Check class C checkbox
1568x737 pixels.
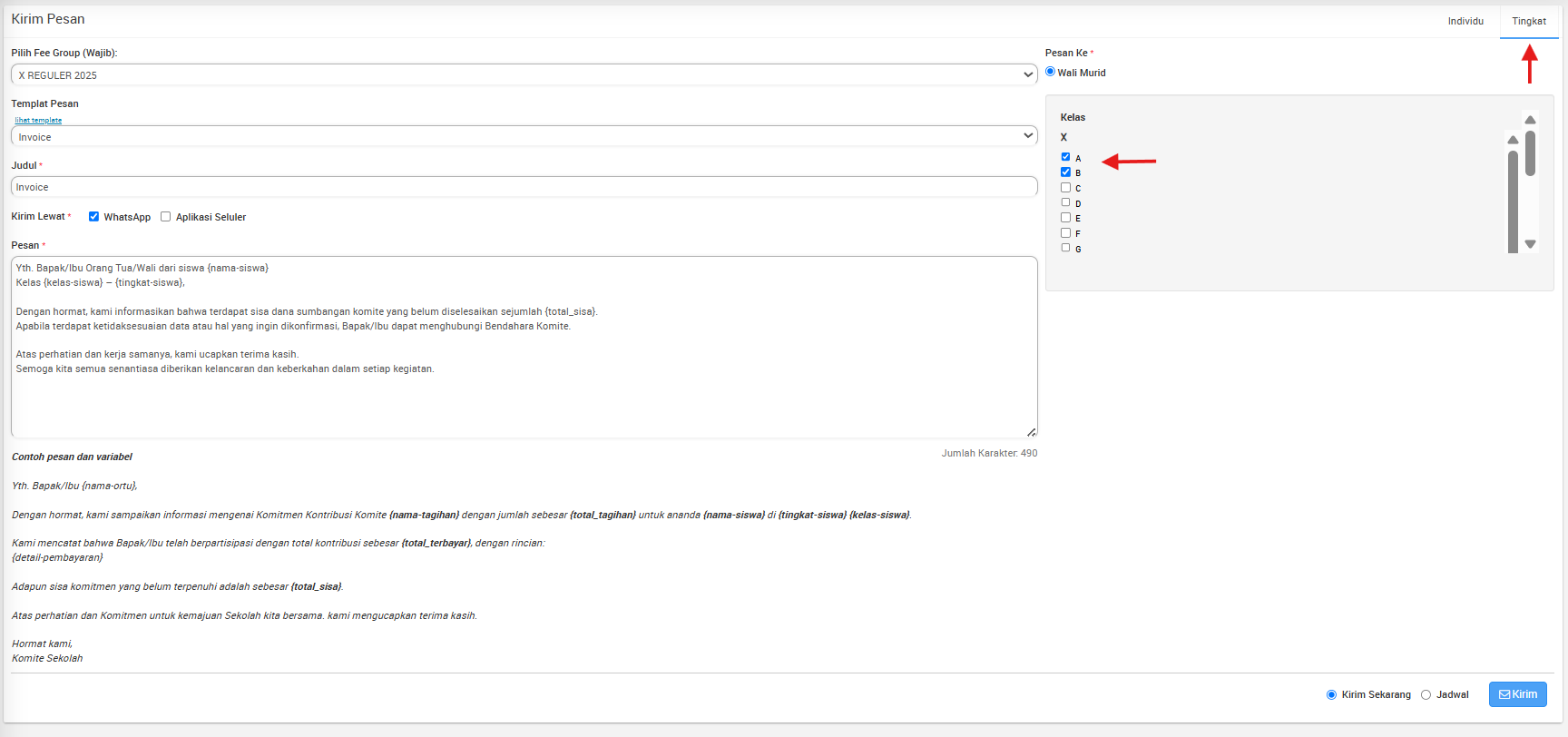point(1065,188)
